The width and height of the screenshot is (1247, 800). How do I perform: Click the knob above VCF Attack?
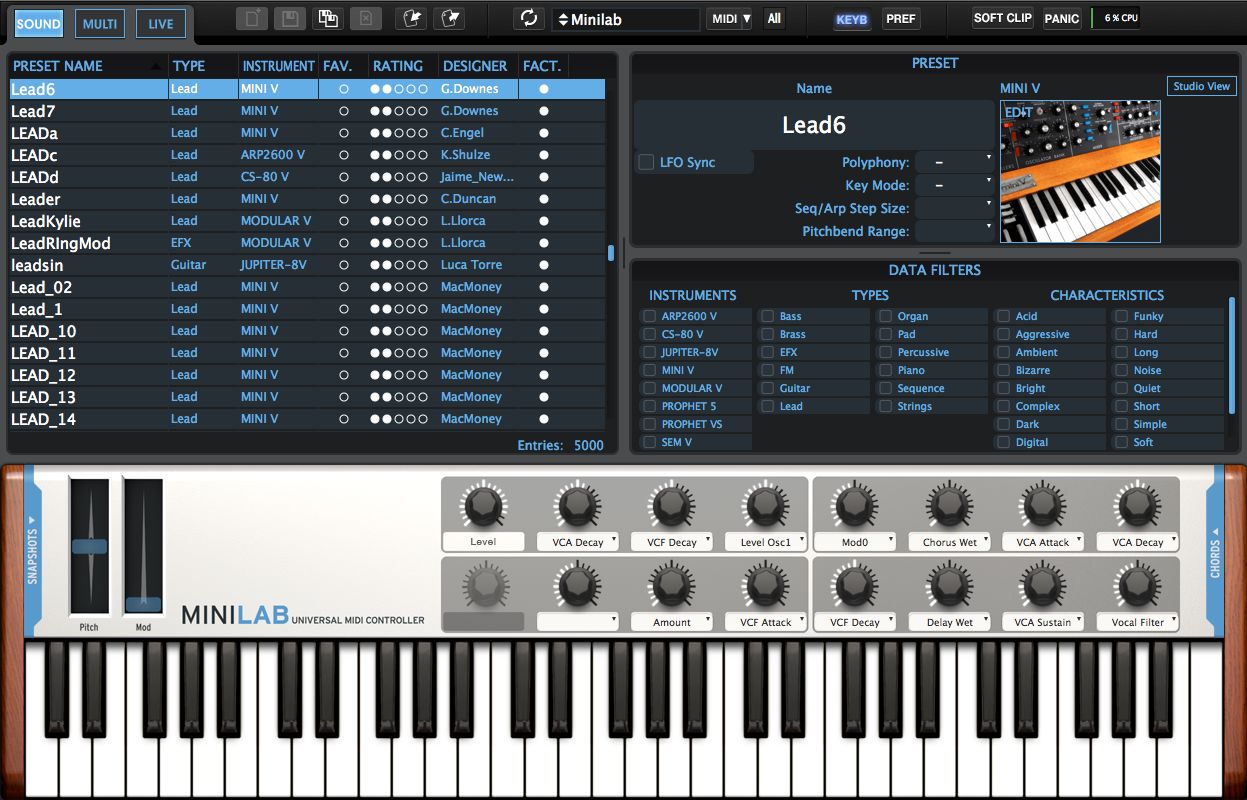[x=764, y=585]
